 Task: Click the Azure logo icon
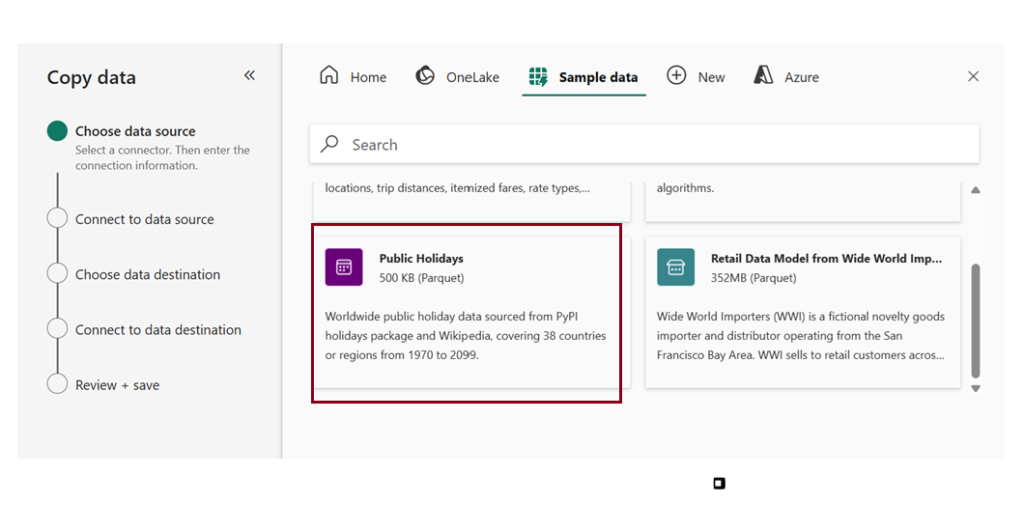[764, 76]
